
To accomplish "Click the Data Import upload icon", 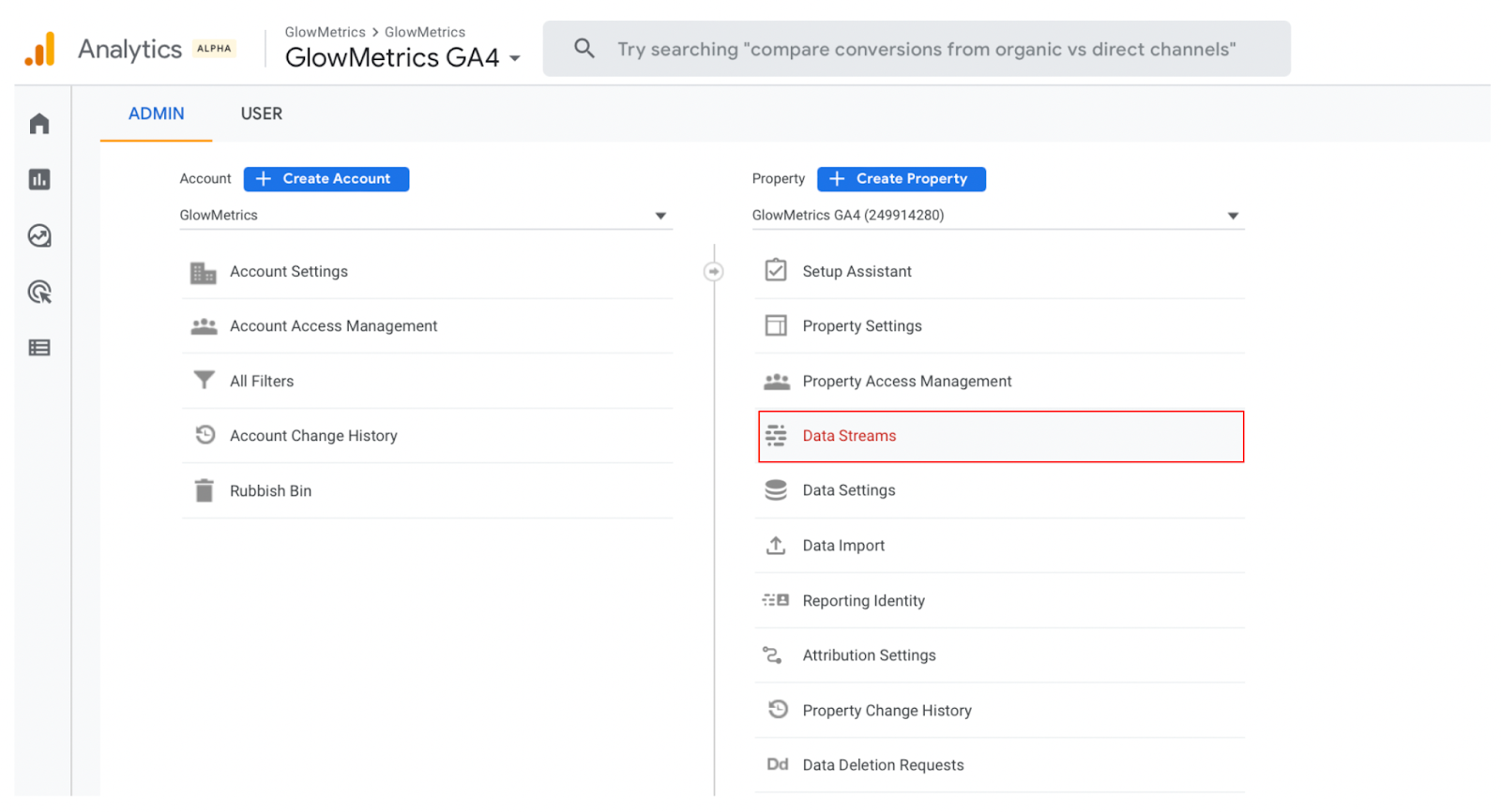I will (x=776, y=546).
